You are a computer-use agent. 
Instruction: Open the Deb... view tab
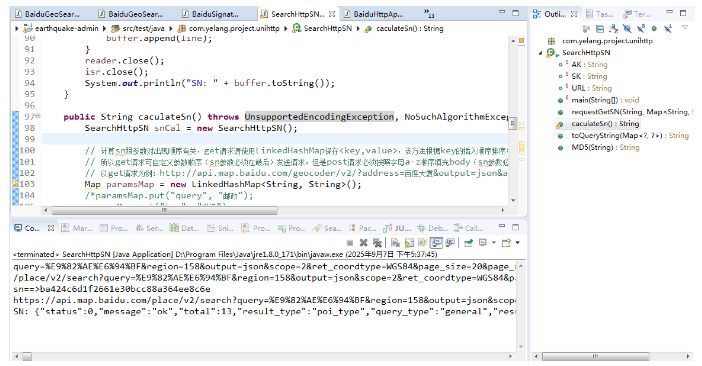433,228
